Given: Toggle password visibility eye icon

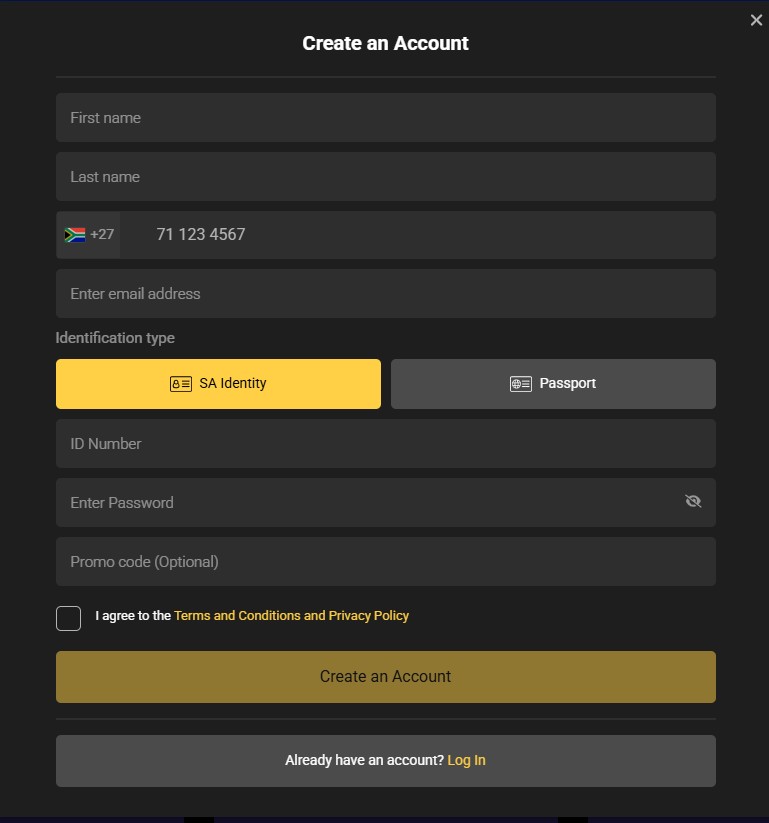Looking at the screenshot, I should (693, 502).
